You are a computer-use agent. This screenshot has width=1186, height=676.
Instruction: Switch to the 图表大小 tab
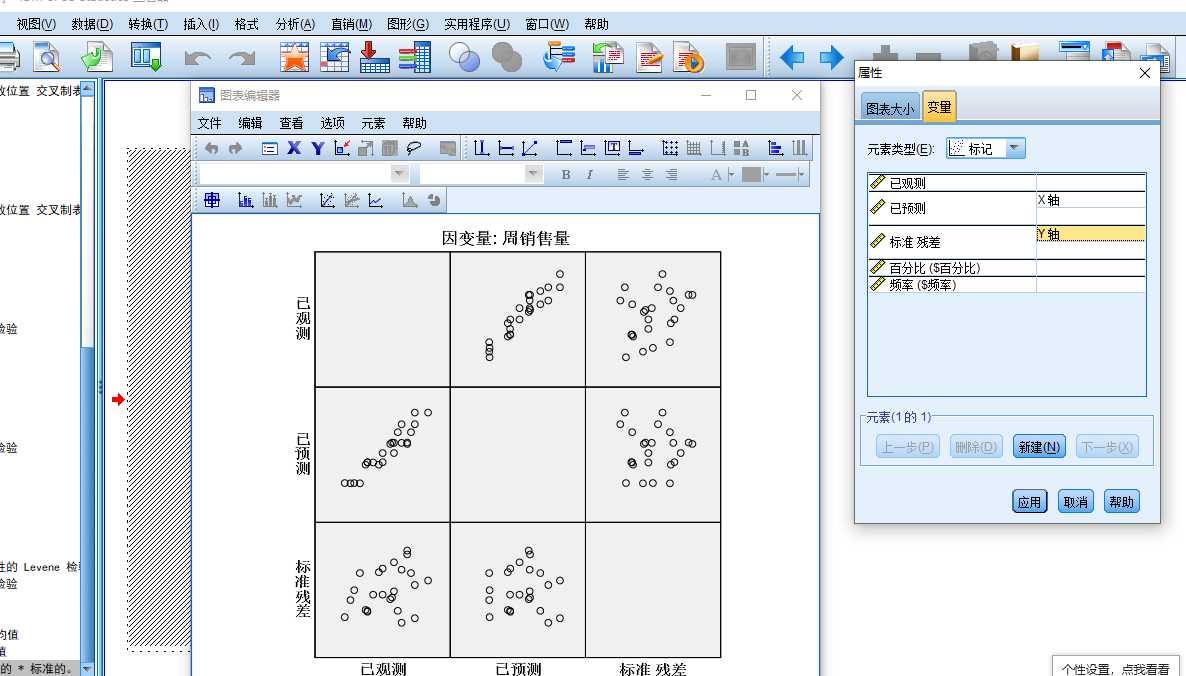pos(890,108)
